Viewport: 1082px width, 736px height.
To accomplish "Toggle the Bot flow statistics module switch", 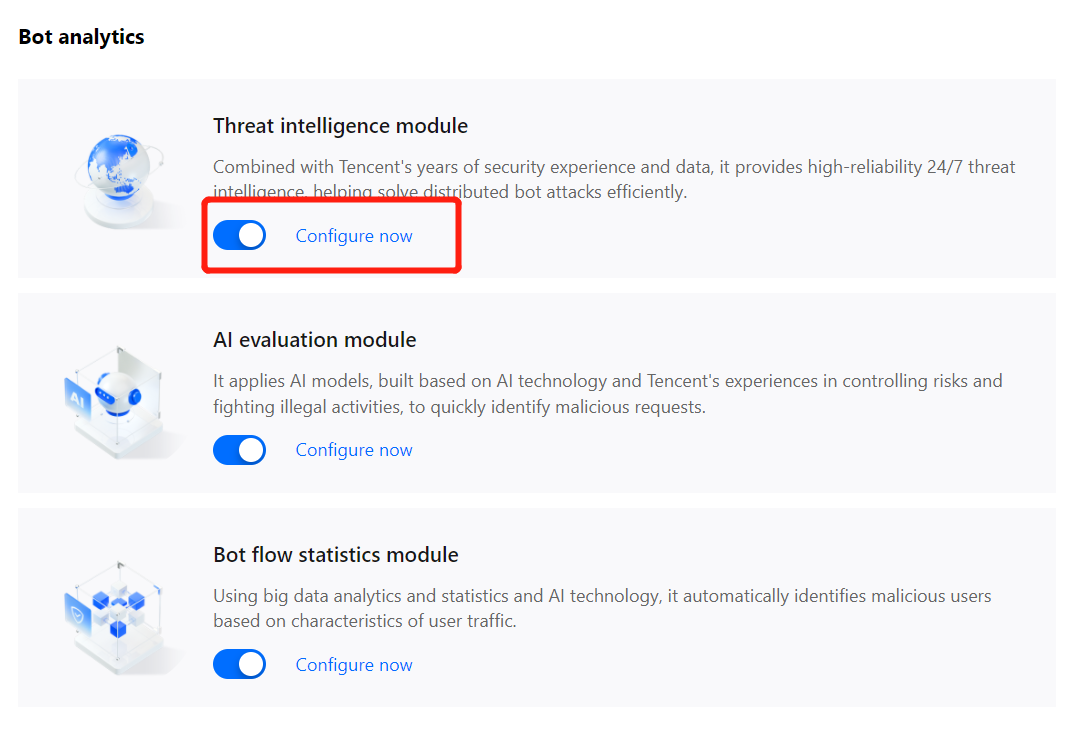I will point(239,665).
